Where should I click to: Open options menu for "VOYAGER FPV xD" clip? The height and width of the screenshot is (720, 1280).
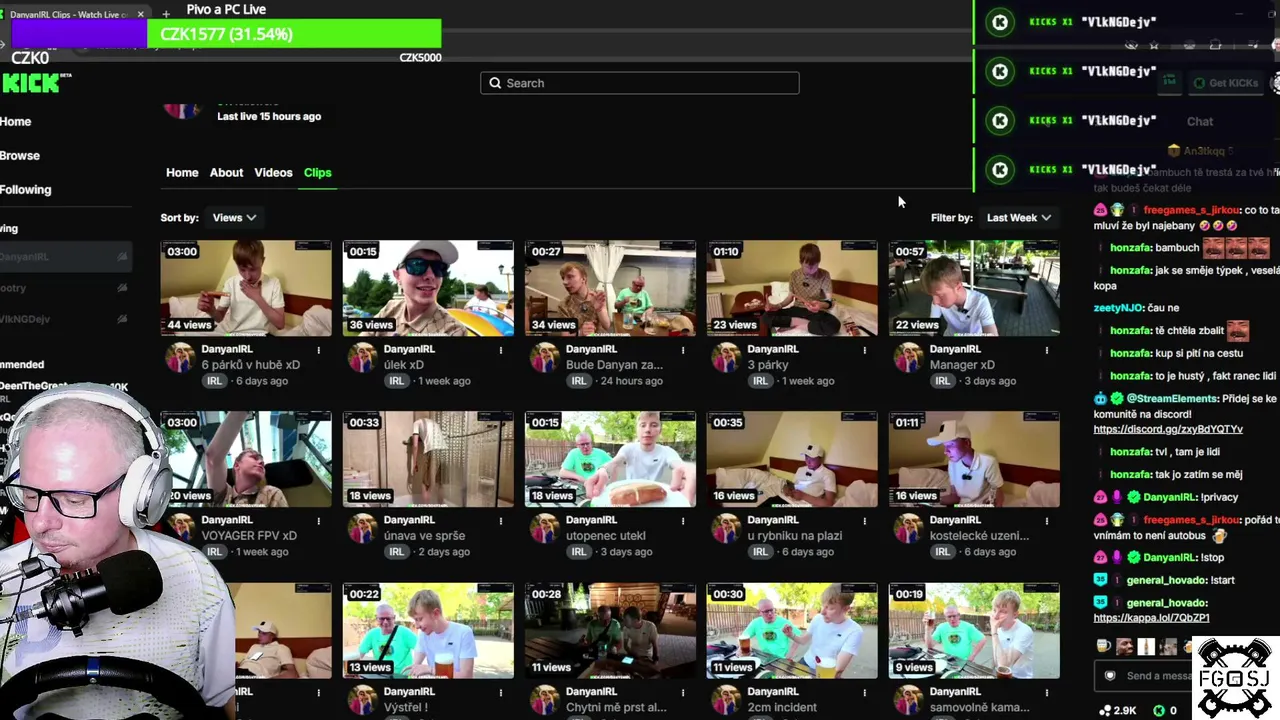(319, 521)
